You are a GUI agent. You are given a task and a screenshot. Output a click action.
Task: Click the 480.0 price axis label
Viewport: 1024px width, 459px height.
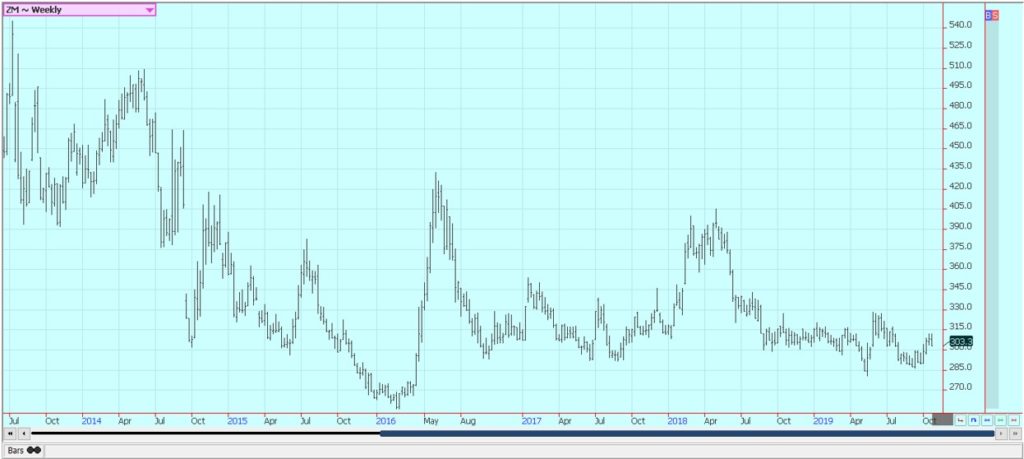pos(962,106)
